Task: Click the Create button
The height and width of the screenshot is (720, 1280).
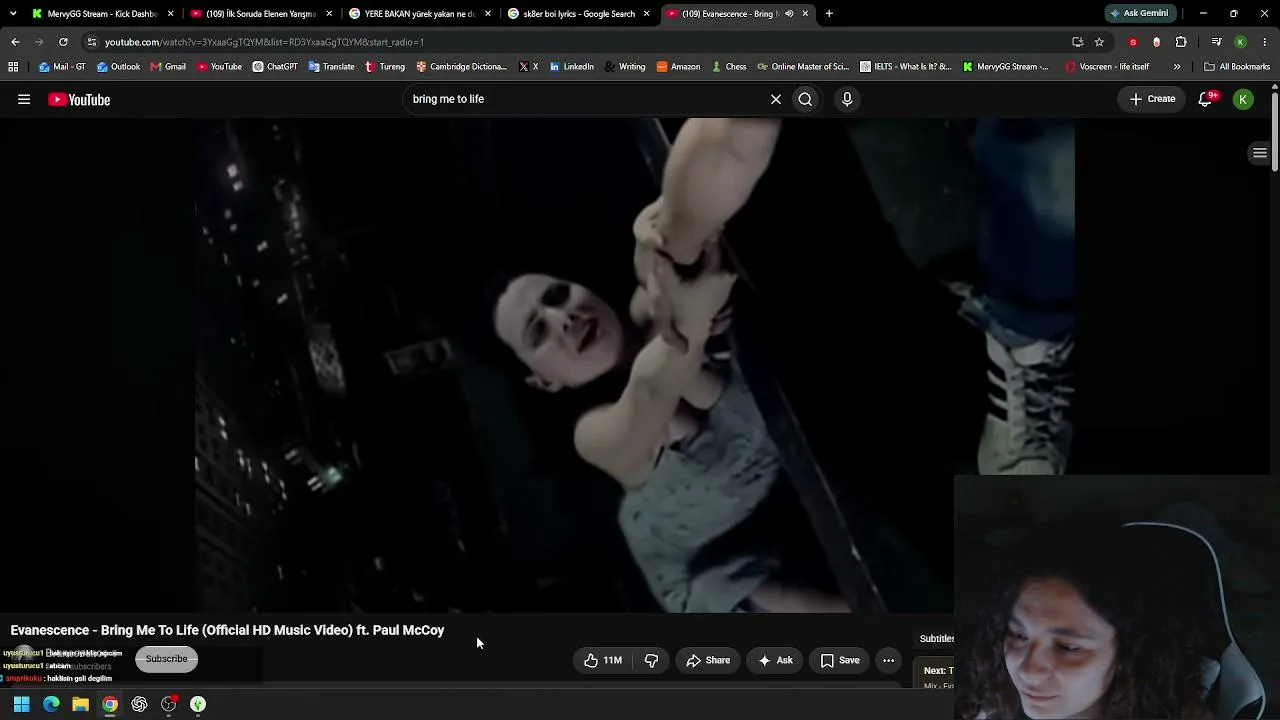Action: 1152,99
